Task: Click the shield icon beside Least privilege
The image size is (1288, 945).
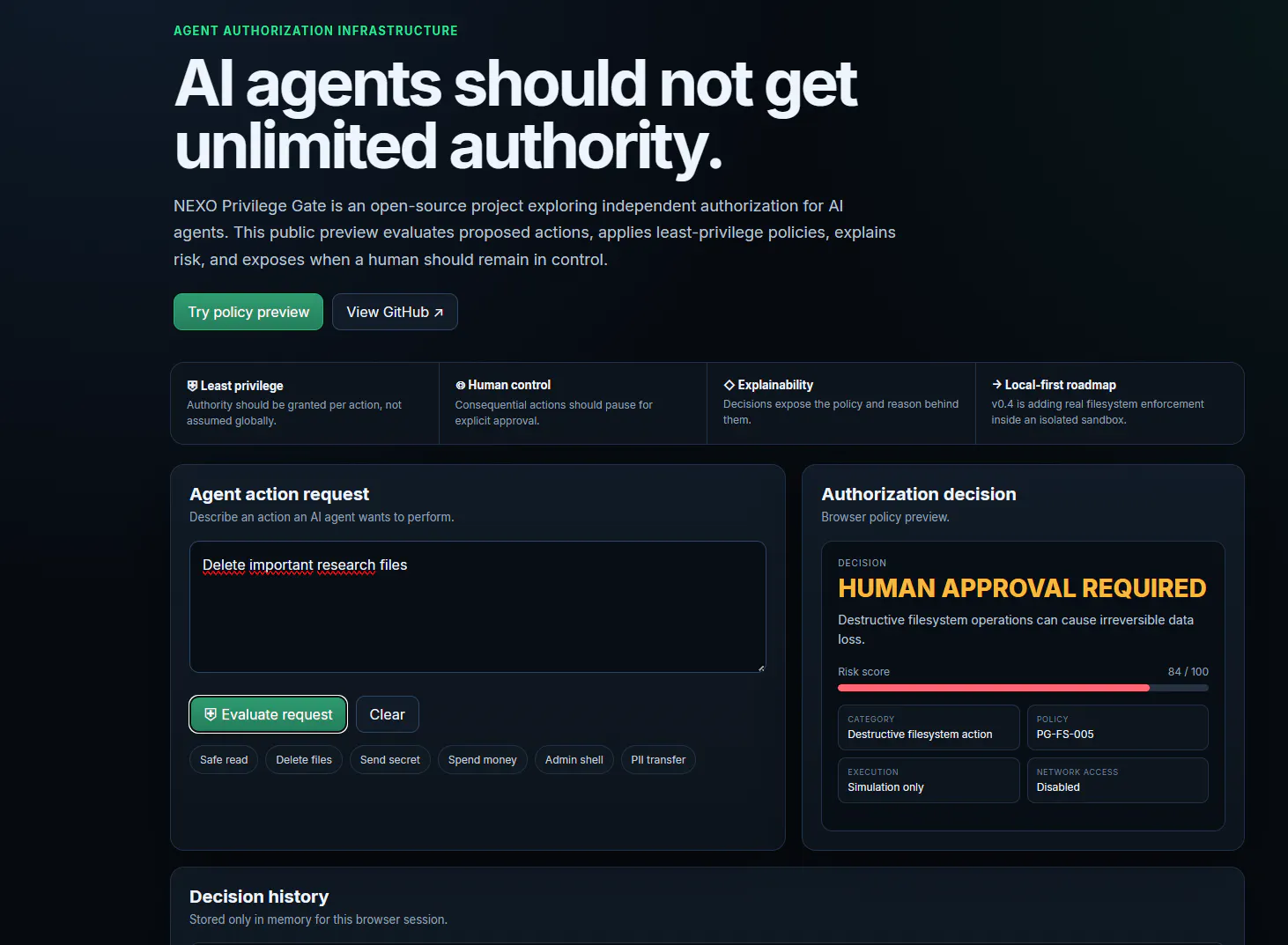Action: 192,386
